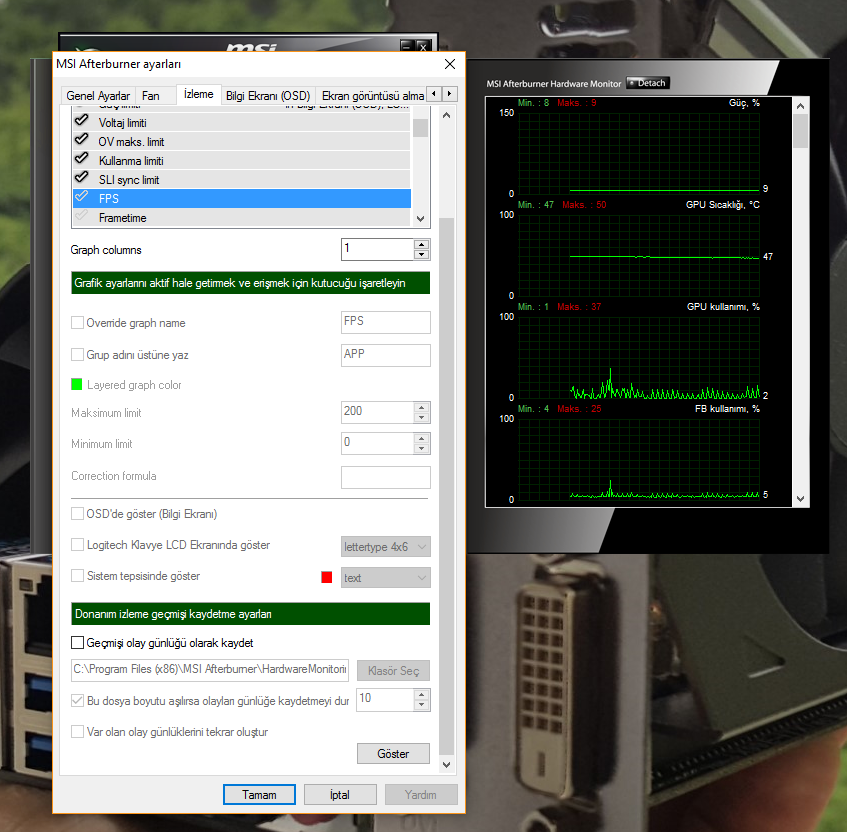Click the Correction formula field
Viewport: 847px width, 832px height.
click(386, 477)
